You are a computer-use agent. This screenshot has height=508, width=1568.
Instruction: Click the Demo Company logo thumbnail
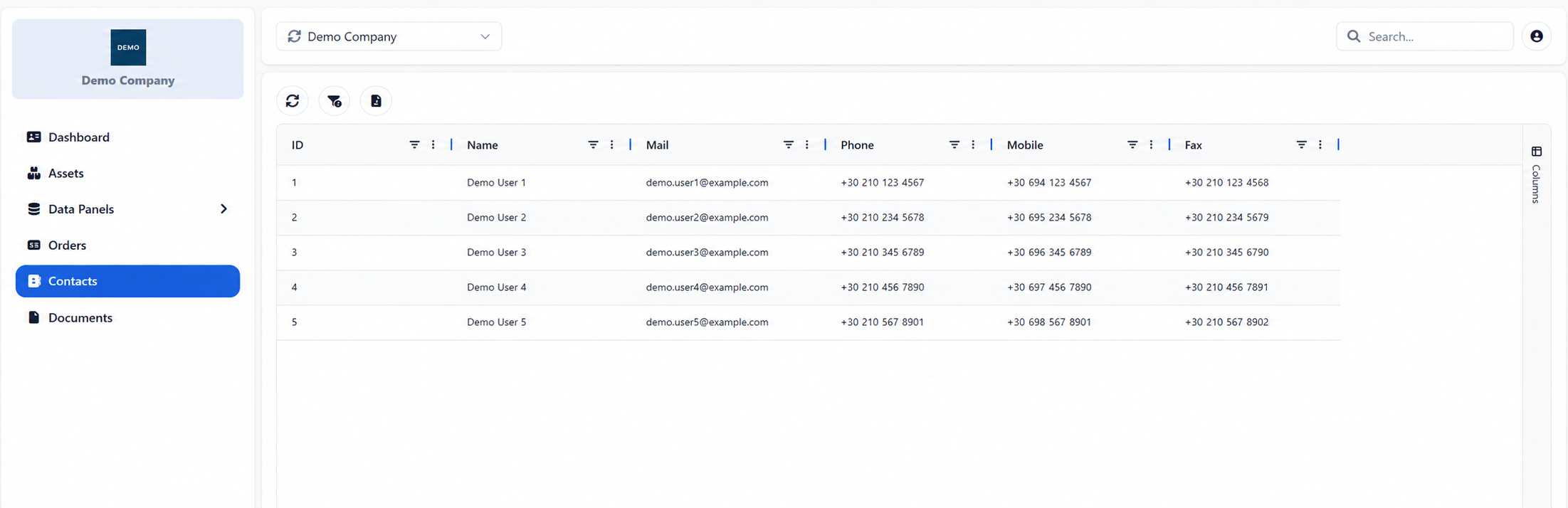pos(128,48)
